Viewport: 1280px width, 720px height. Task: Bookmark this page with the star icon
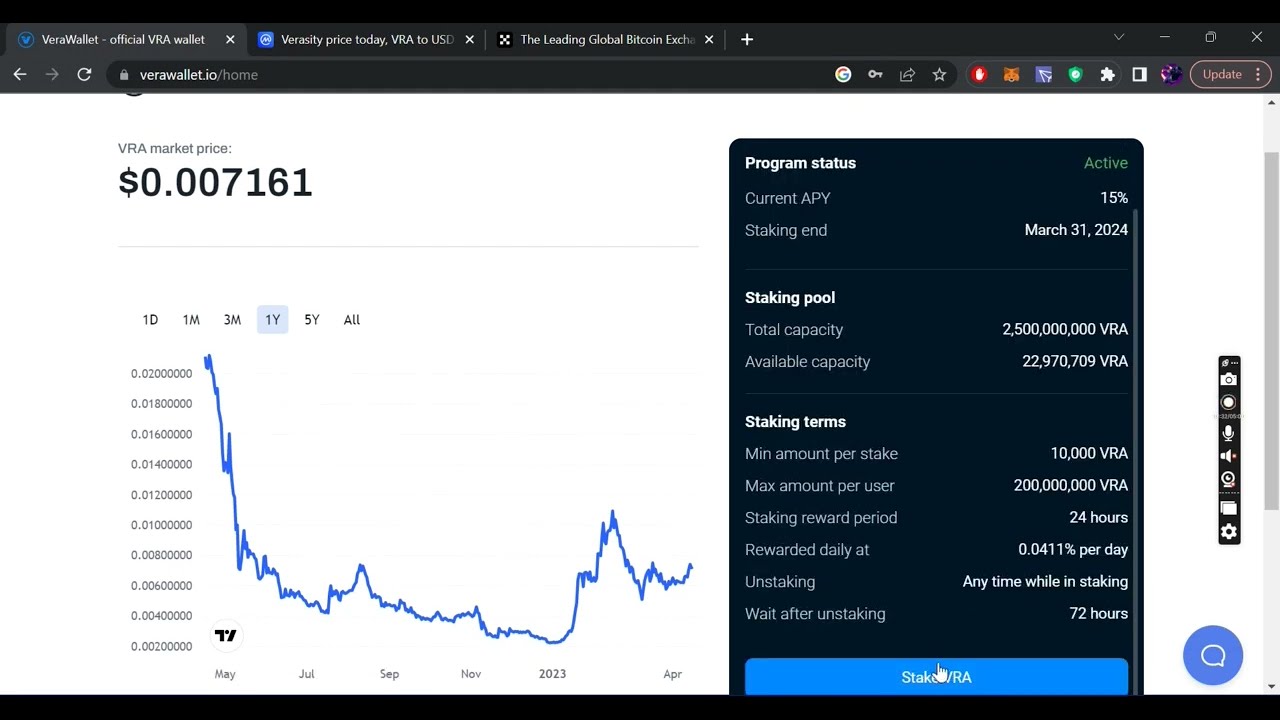[x=939, y=74]
